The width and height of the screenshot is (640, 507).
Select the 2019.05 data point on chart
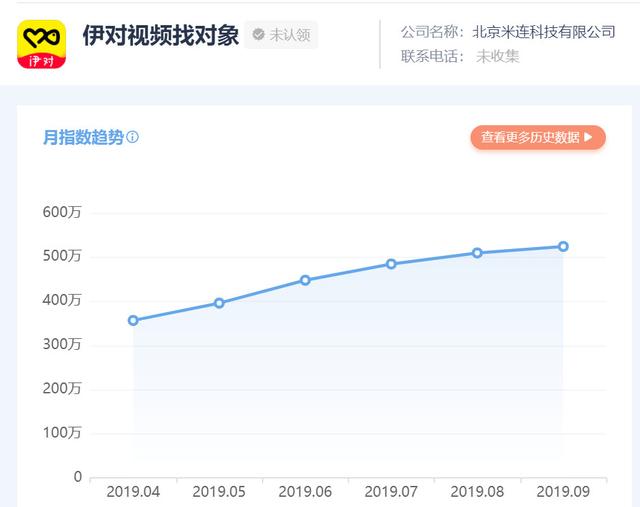pyautogui.click(x=219, y=303)
